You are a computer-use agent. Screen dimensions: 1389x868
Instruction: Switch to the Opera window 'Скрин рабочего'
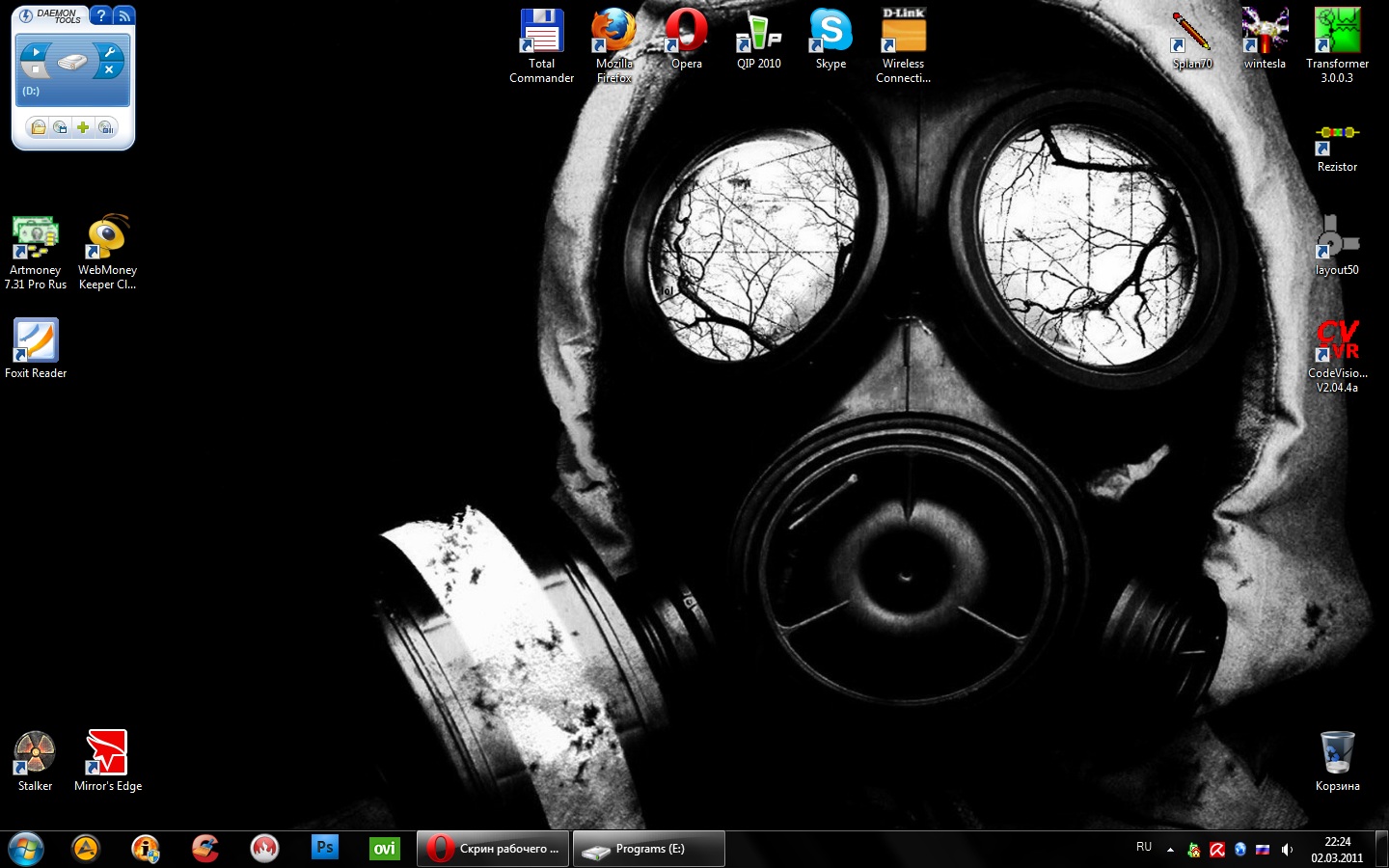493,849
